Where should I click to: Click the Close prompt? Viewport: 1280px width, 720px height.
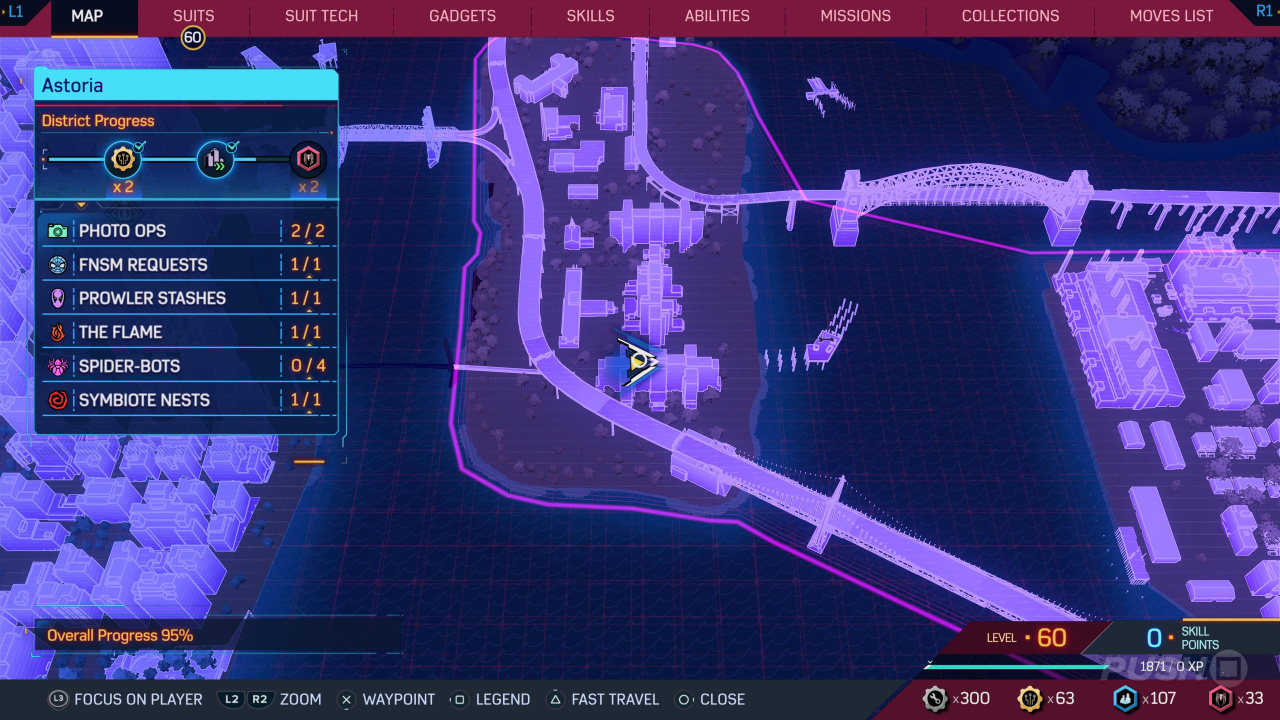pyautogui.click(x=711, y=699)
